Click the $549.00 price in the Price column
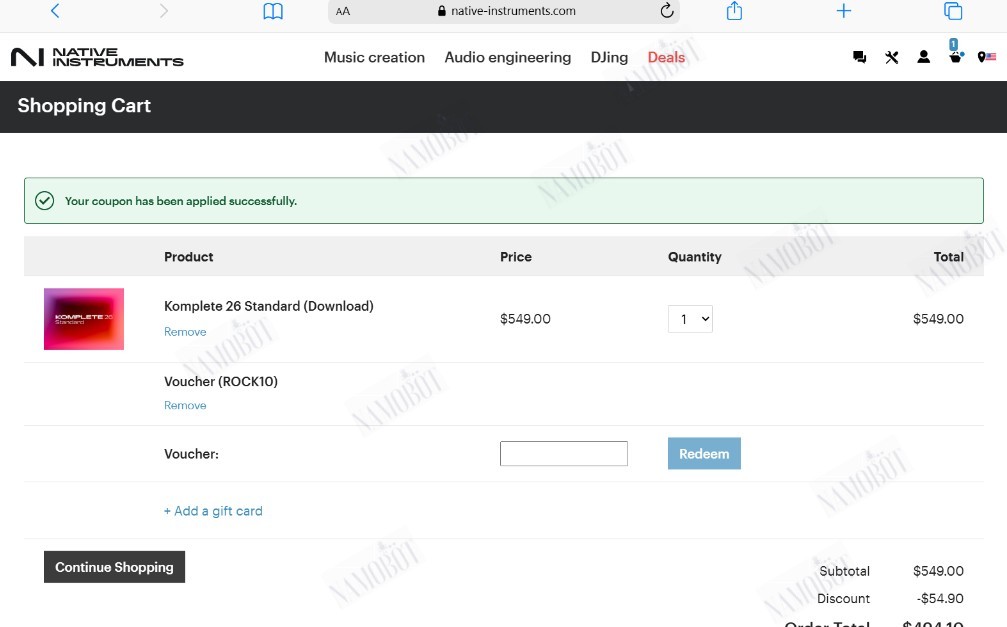Screen dimensions: 1007x627 point(525,319)
